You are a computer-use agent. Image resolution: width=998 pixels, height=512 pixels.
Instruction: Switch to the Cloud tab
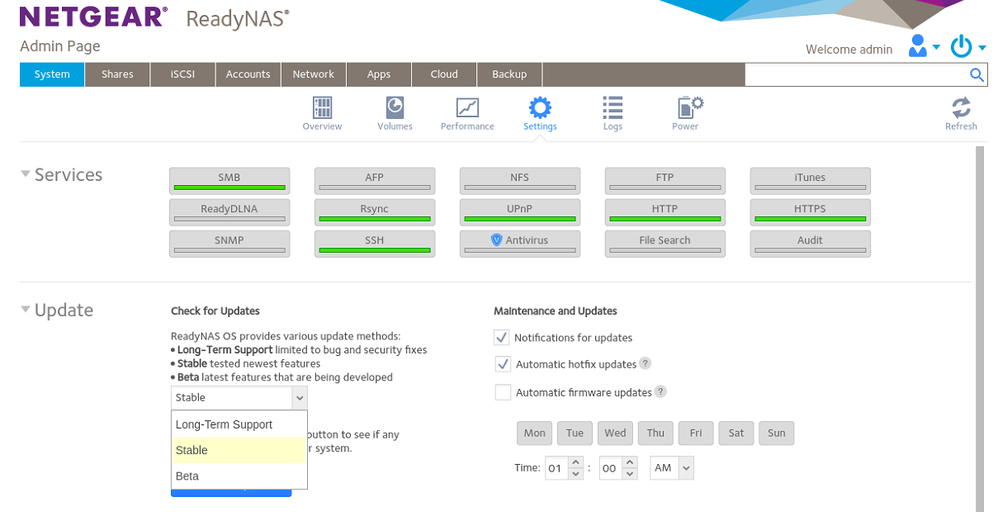pyautogui.click(x=444, y=75)
